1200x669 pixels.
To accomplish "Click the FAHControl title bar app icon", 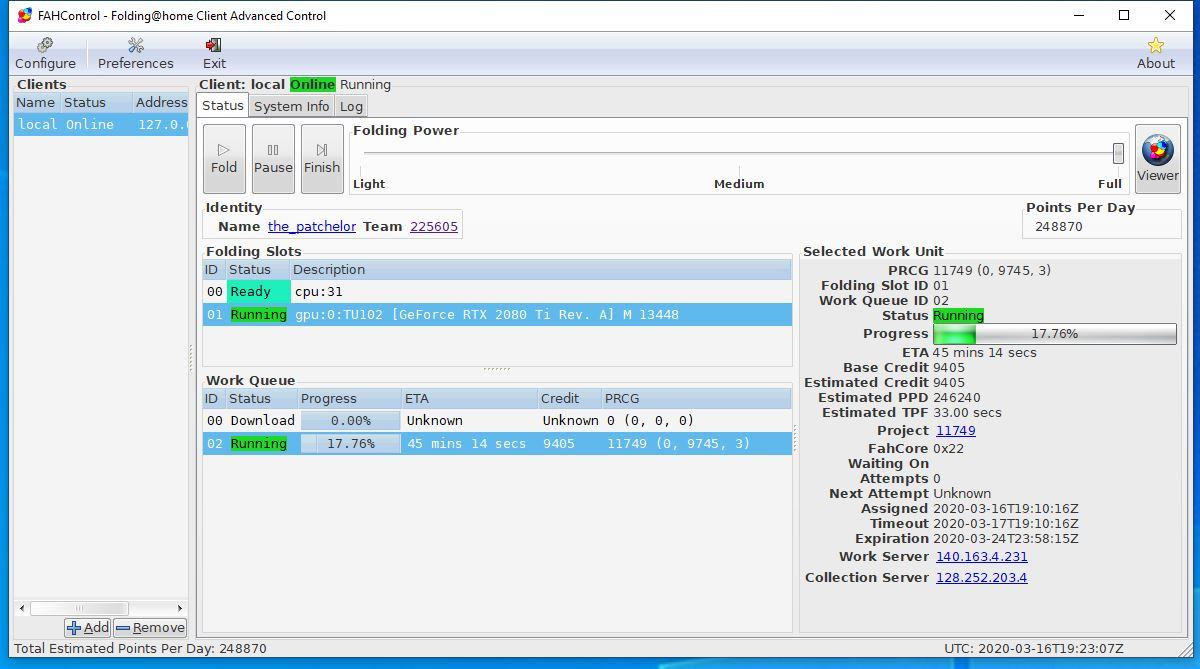I will (24, 15).
